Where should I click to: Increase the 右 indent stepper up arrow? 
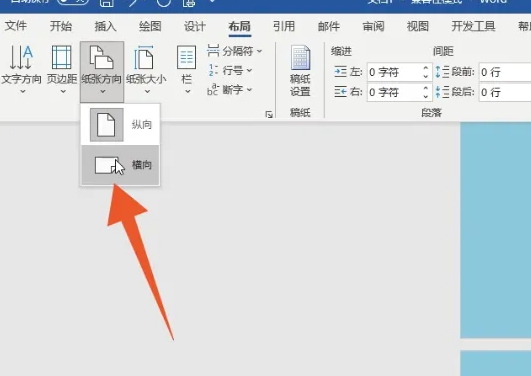coord(426,88)
